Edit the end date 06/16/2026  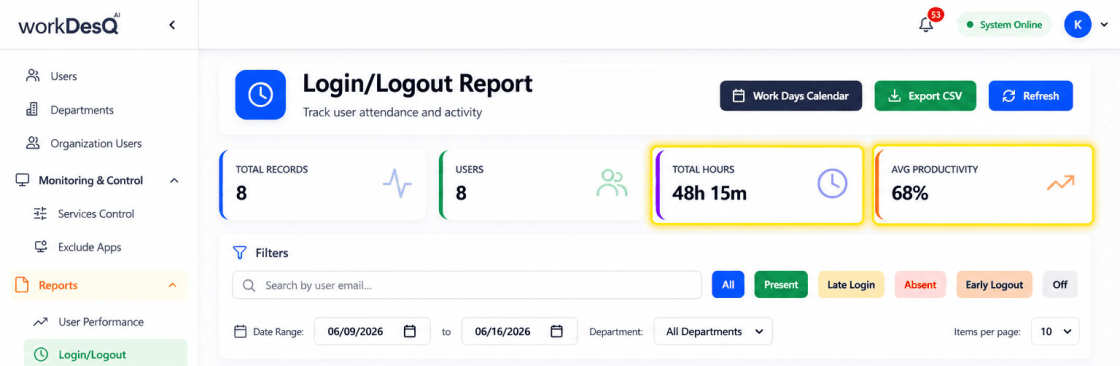tap(503, 332)
